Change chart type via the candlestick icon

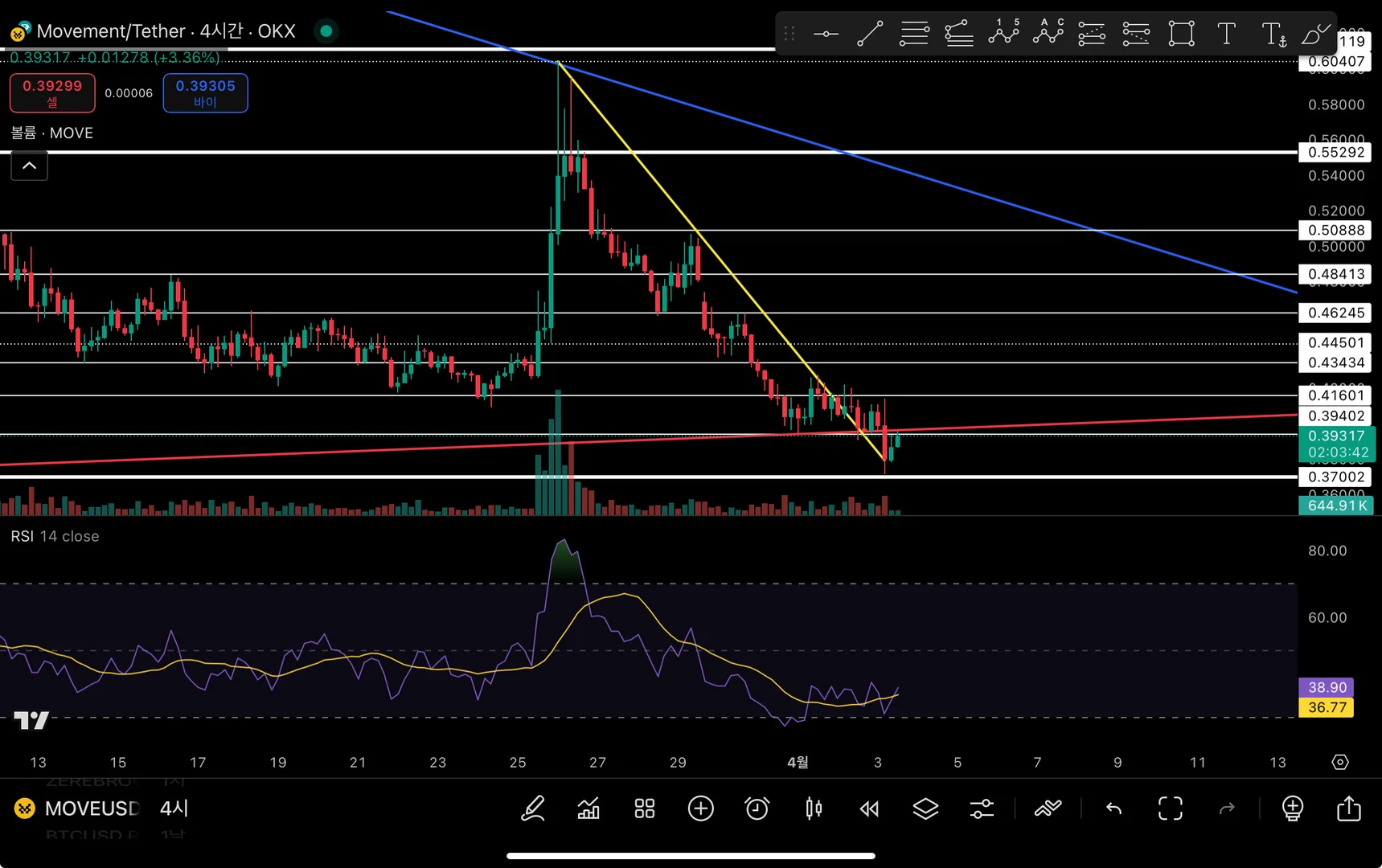pos(814,809)
